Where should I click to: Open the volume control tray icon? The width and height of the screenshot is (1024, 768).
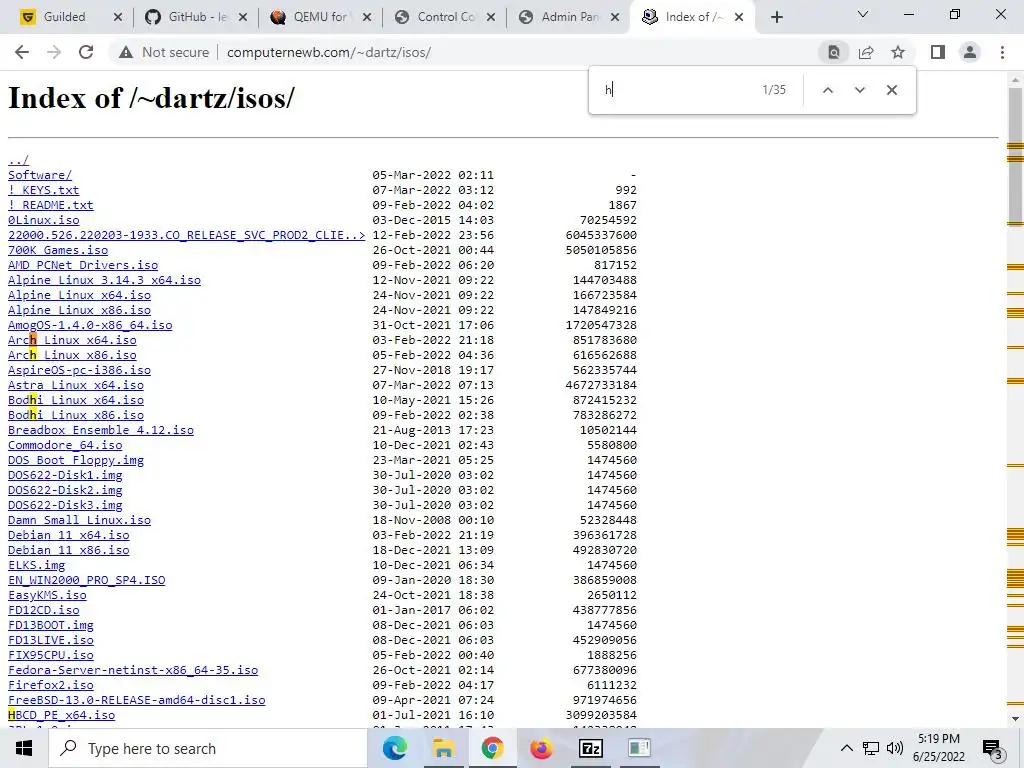tap(895, 748)
